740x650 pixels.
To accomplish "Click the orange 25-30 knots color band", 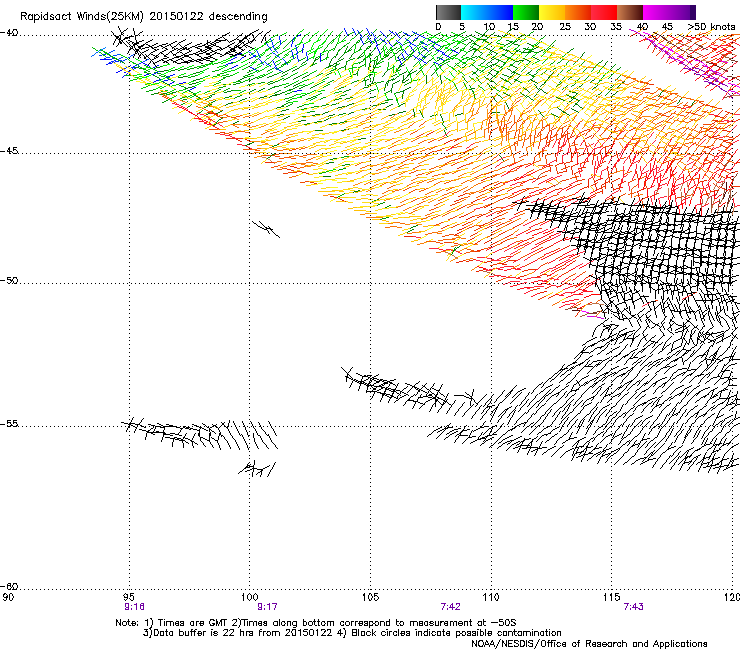I will click(578, 12).
